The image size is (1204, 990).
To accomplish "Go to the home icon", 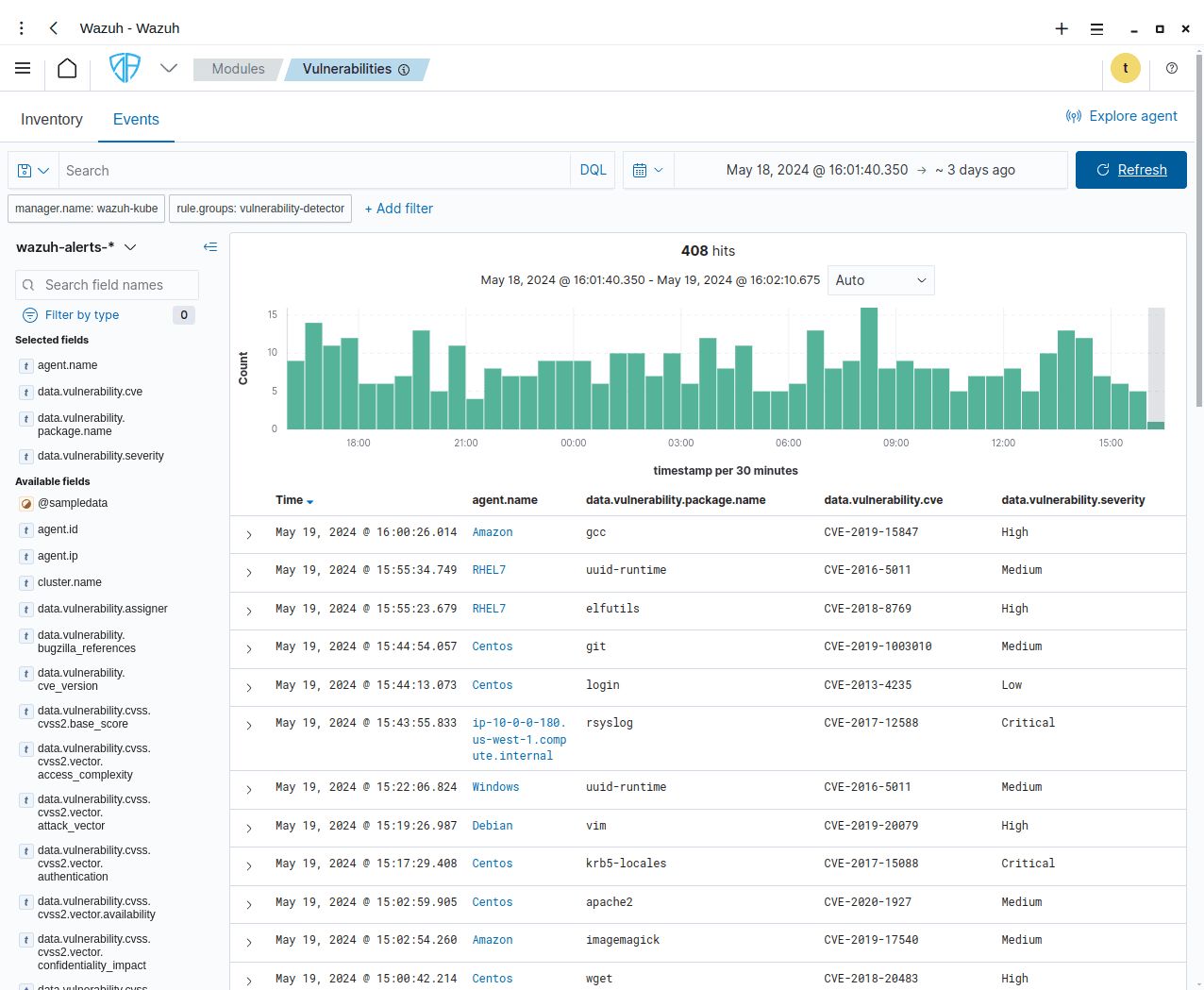I will click(67, 68).
